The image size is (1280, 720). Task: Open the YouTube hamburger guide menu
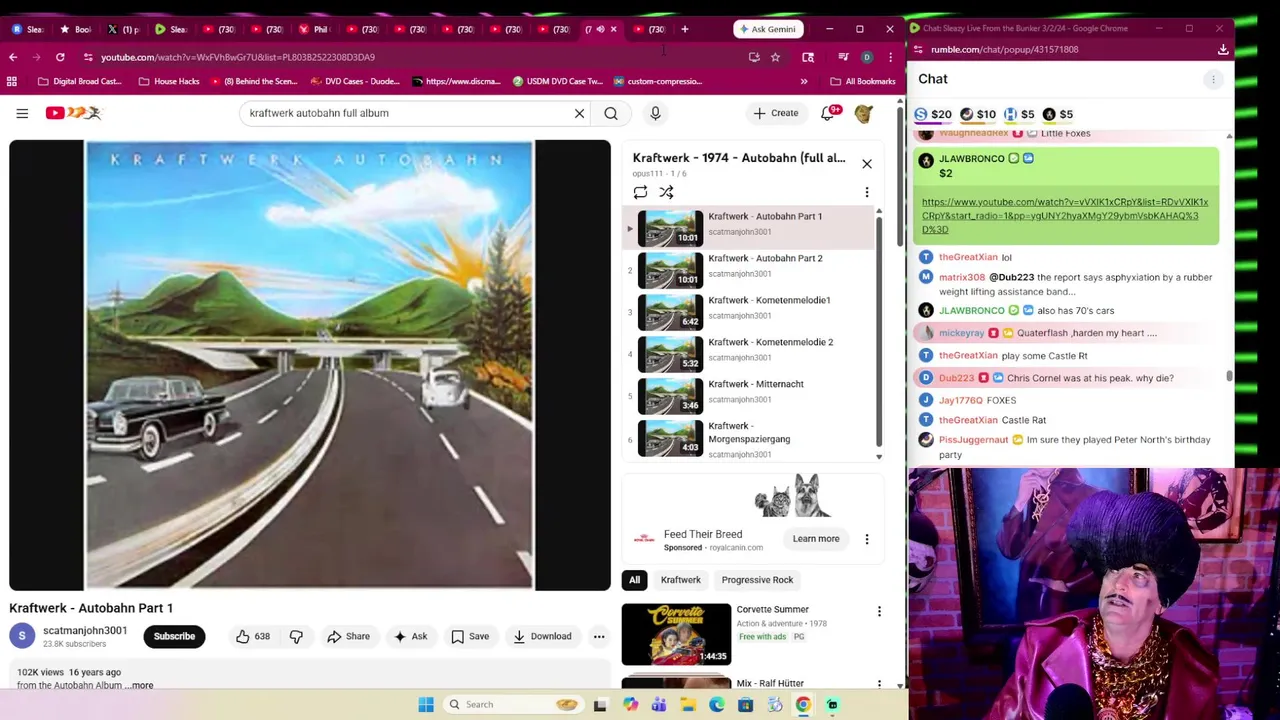click(x=22, y=113)
